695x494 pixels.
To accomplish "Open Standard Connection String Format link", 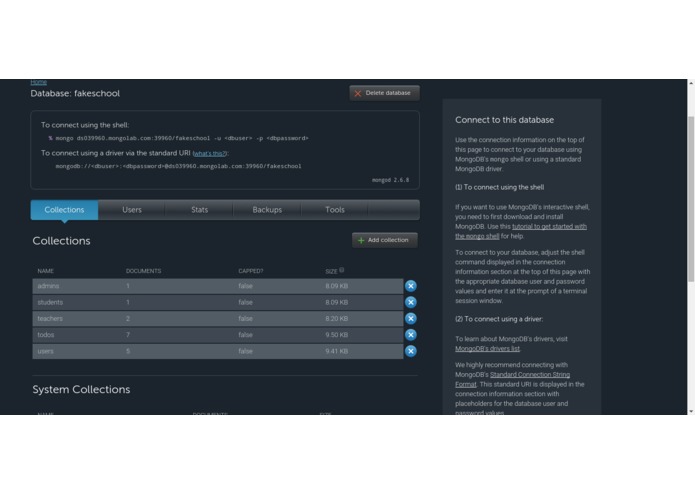I will click(x=513, y=380).
